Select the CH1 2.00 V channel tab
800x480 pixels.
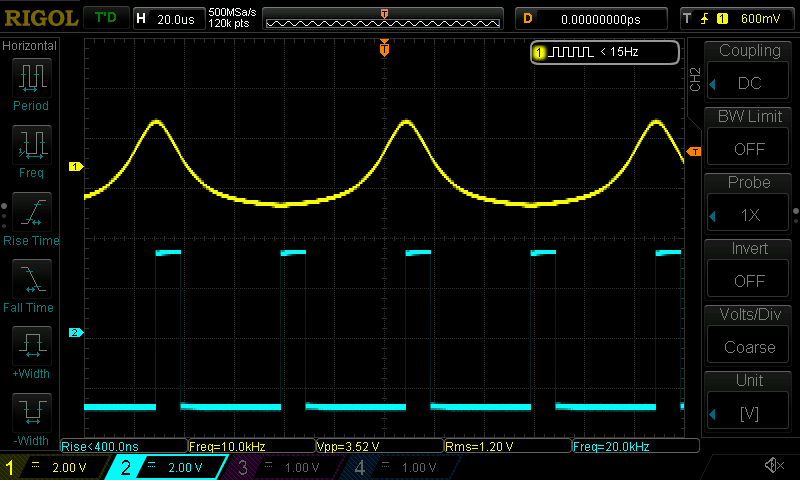point(54,467)
